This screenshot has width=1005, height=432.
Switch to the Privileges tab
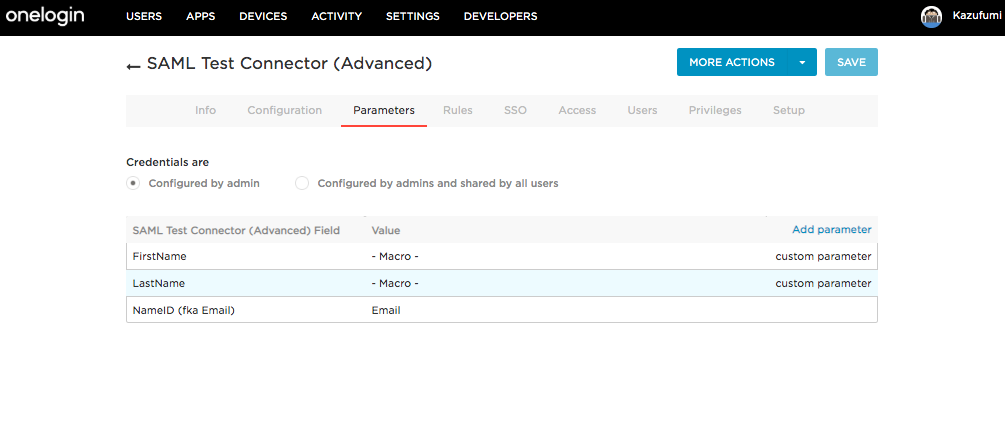pos(715,110)
